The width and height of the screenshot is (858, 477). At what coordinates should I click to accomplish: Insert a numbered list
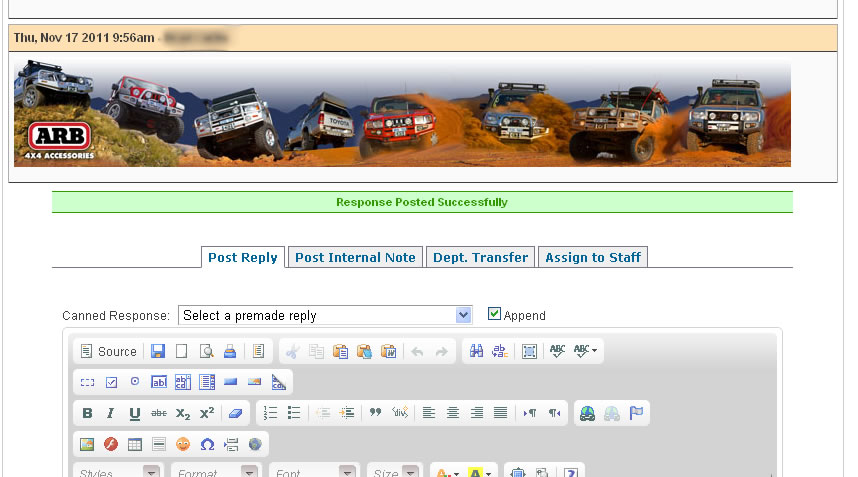point(270,413)
